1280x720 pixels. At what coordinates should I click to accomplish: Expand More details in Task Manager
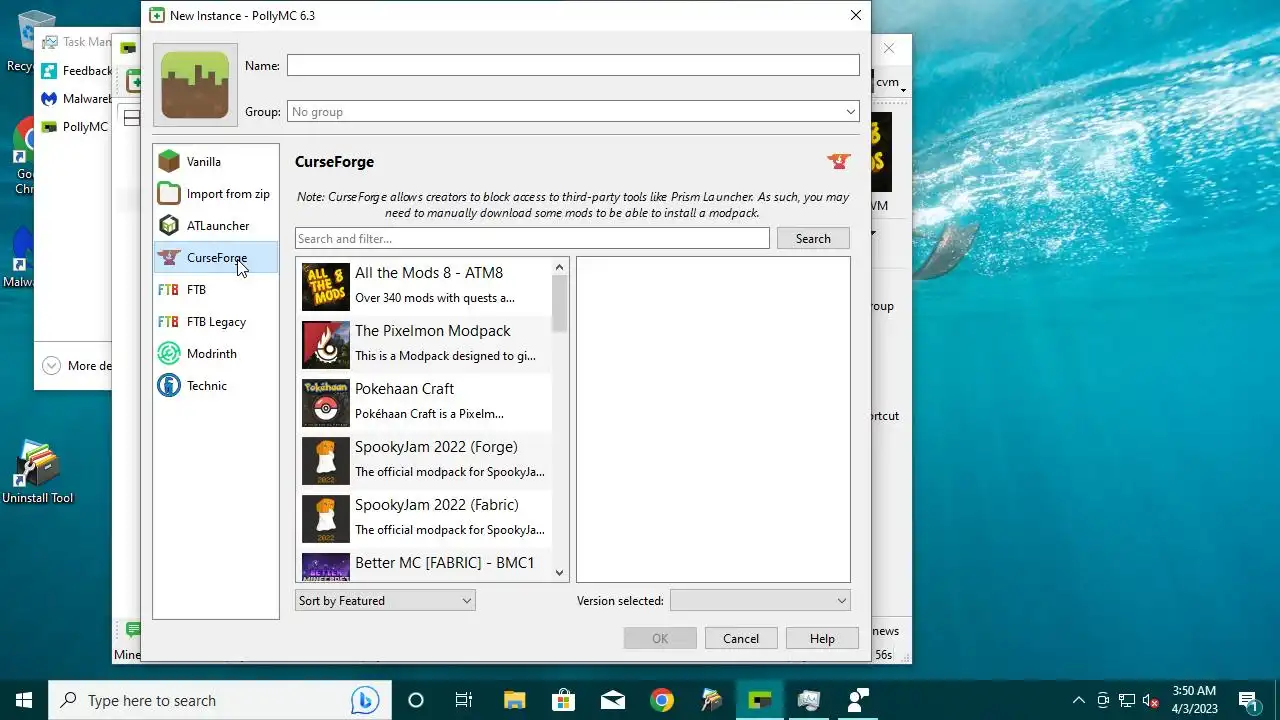click(76, 366)
